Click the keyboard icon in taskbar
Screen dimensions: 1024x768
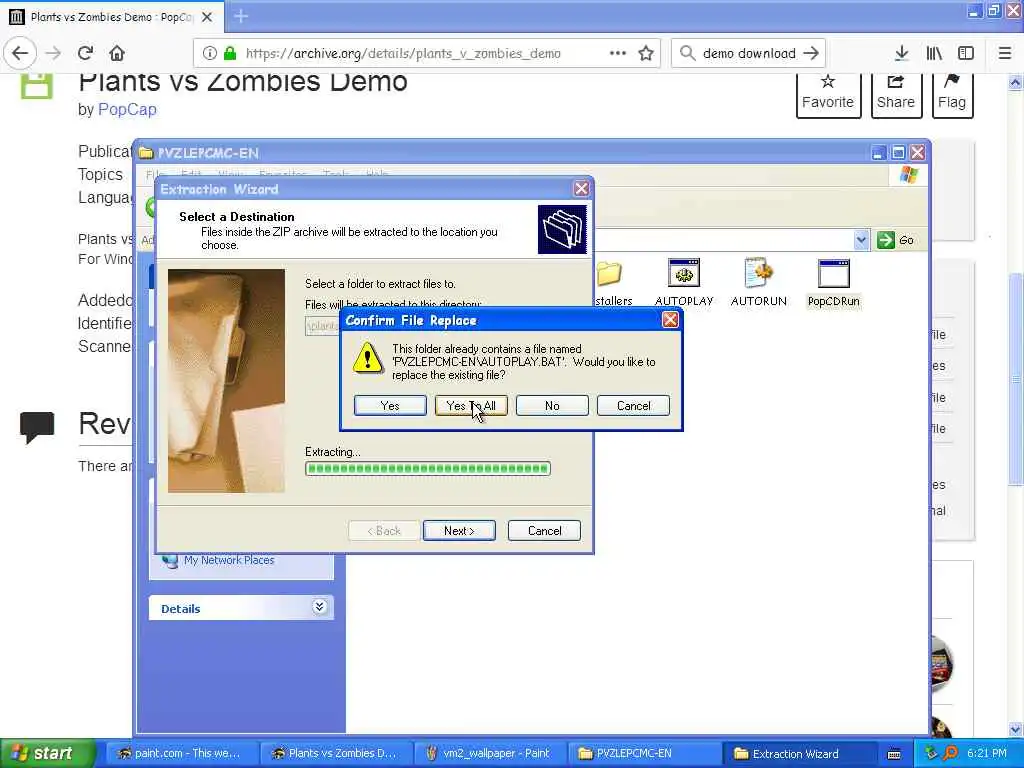click(894, 754)
